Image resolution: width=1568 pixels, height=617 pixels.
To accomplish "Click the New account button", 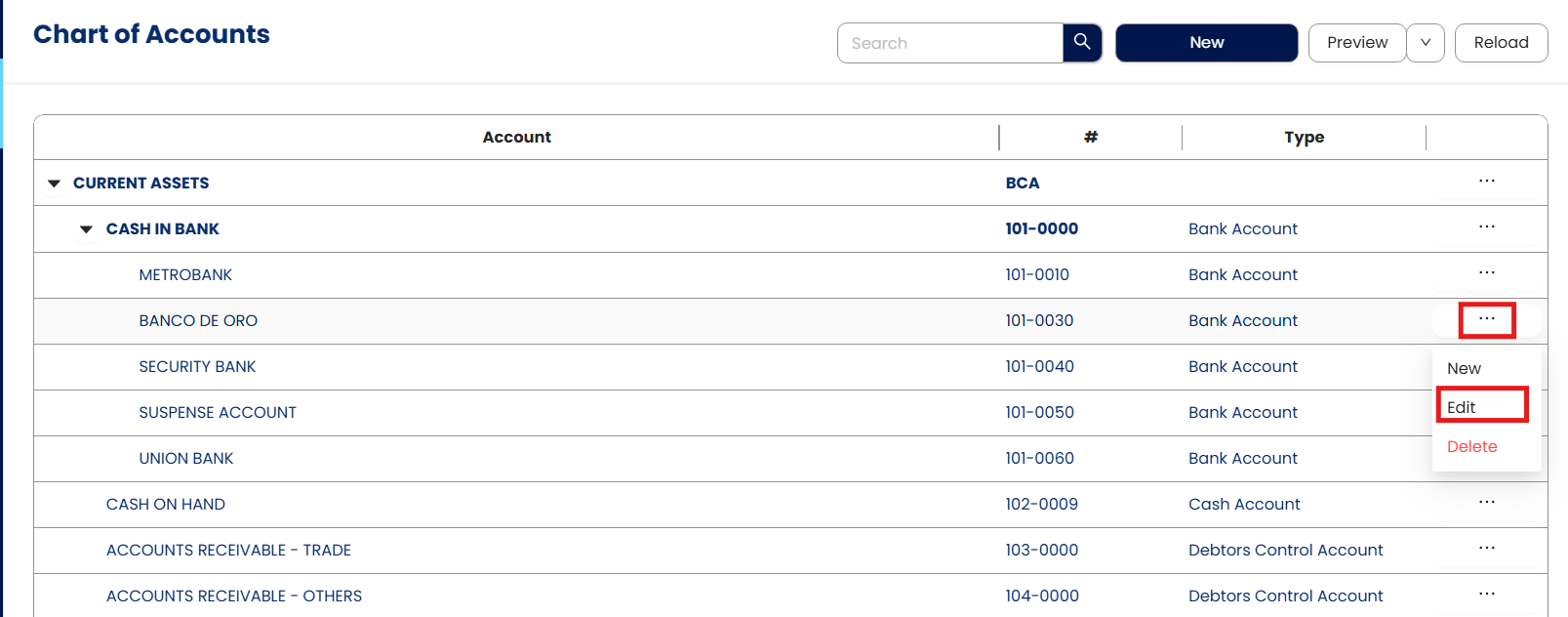I will [x=1206, y=43].
